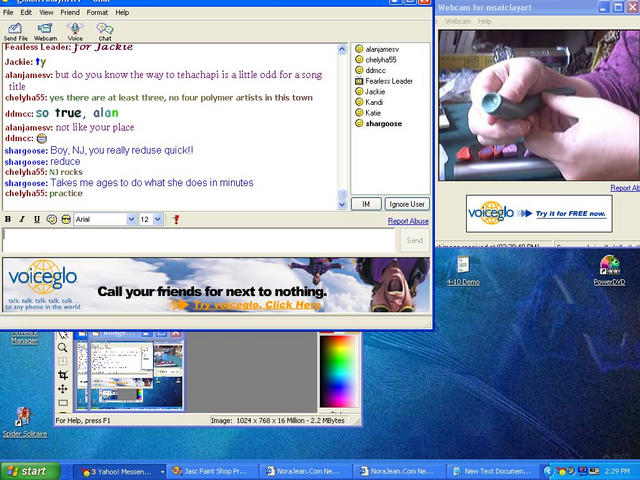
Task: Select the Arrow tool in Paint Shop Pro
Action: 62,336
